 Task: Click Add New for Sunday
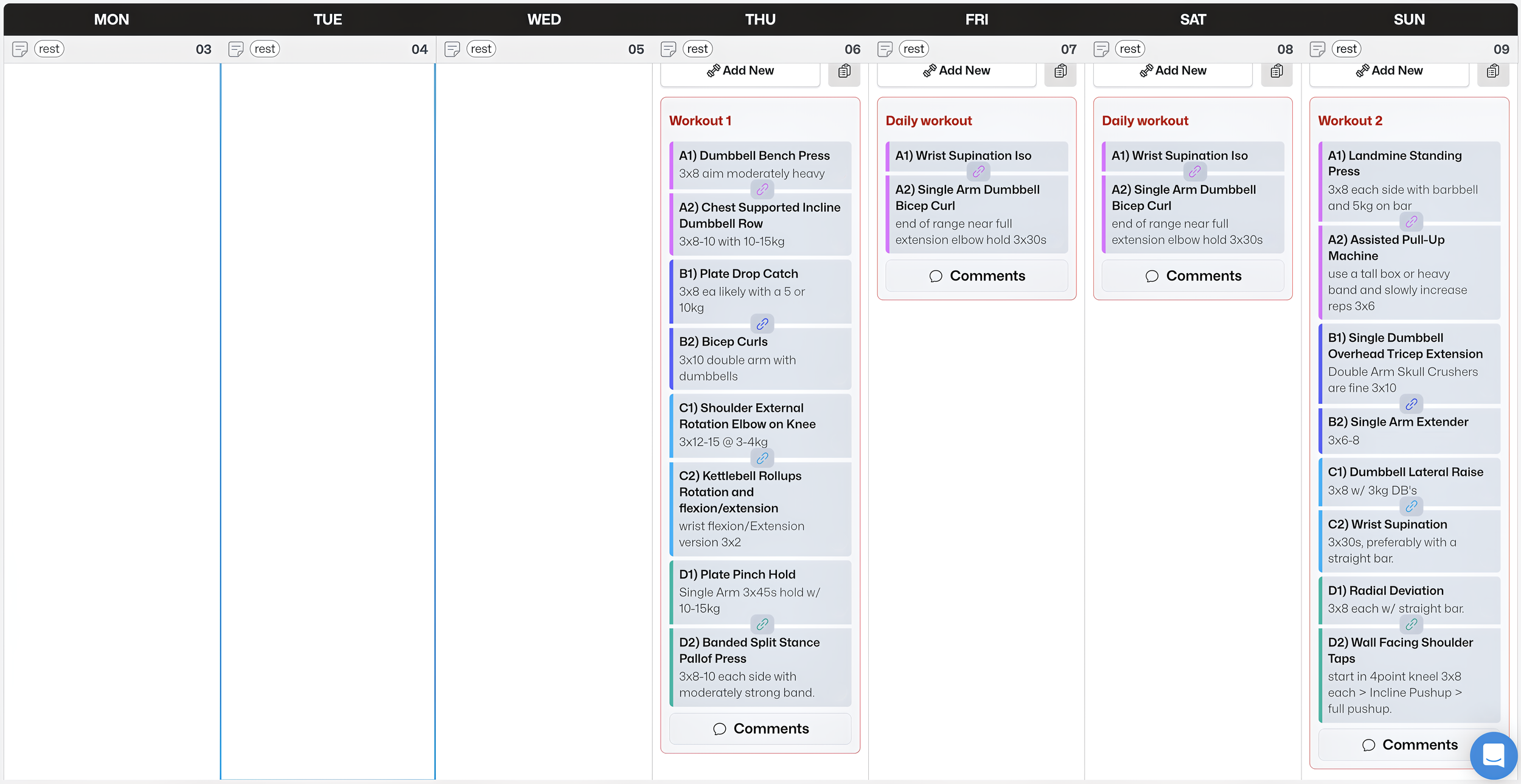(x=1389, y=72)
